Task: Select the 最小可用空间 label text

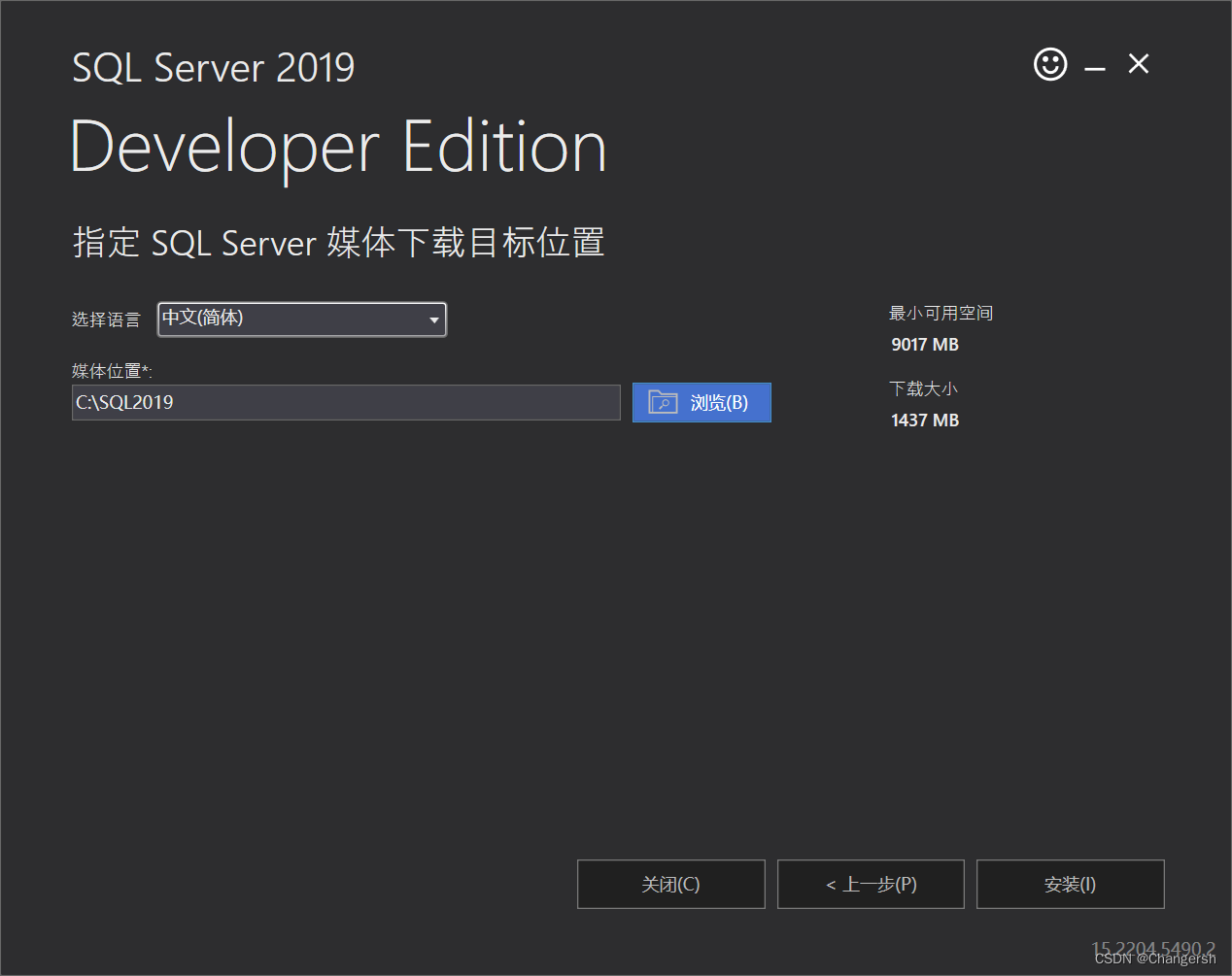Action: pyautogui.click(x=941, y=313)
